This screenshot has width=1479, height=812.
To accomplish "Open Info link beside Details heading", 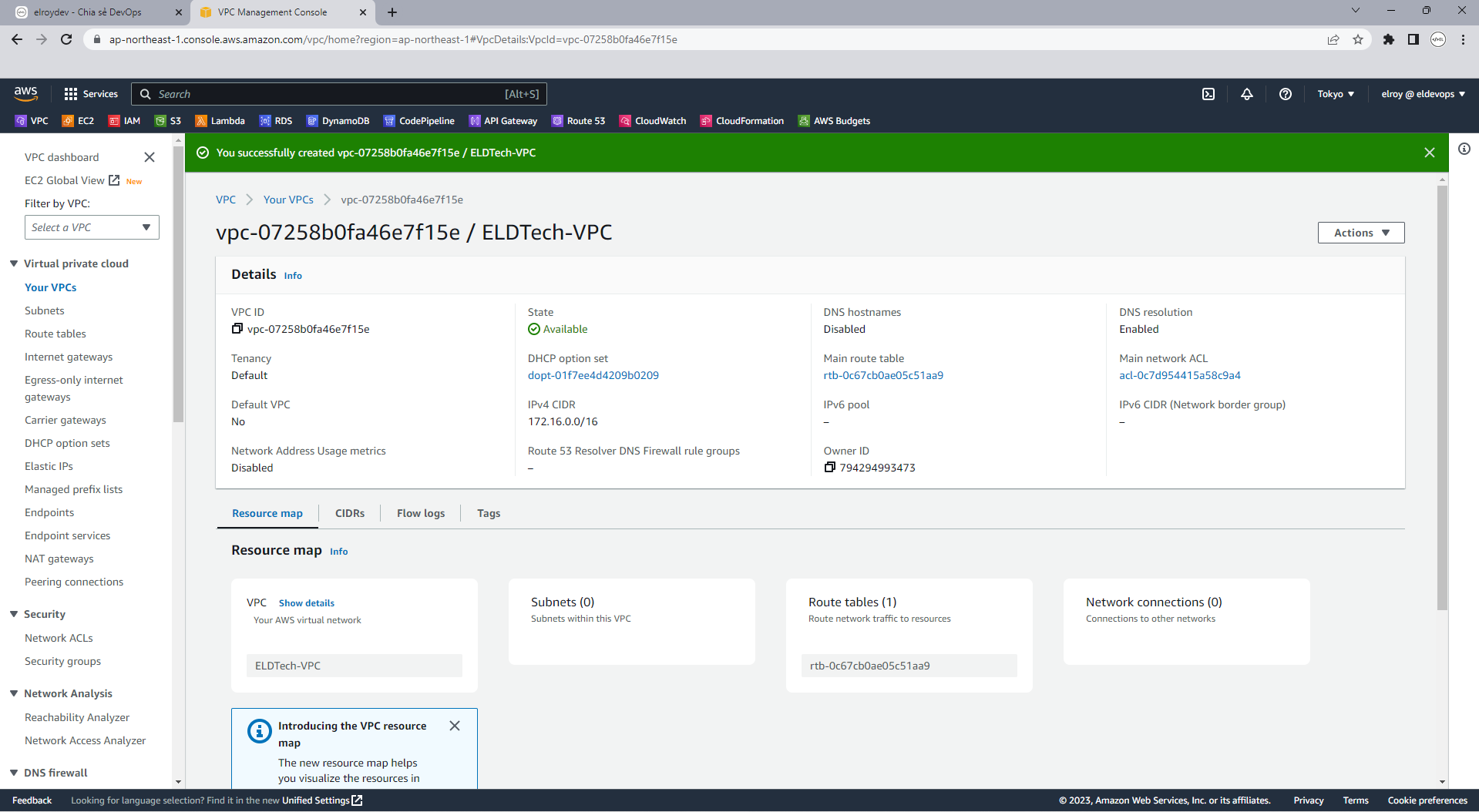I will tap(293, 276).
